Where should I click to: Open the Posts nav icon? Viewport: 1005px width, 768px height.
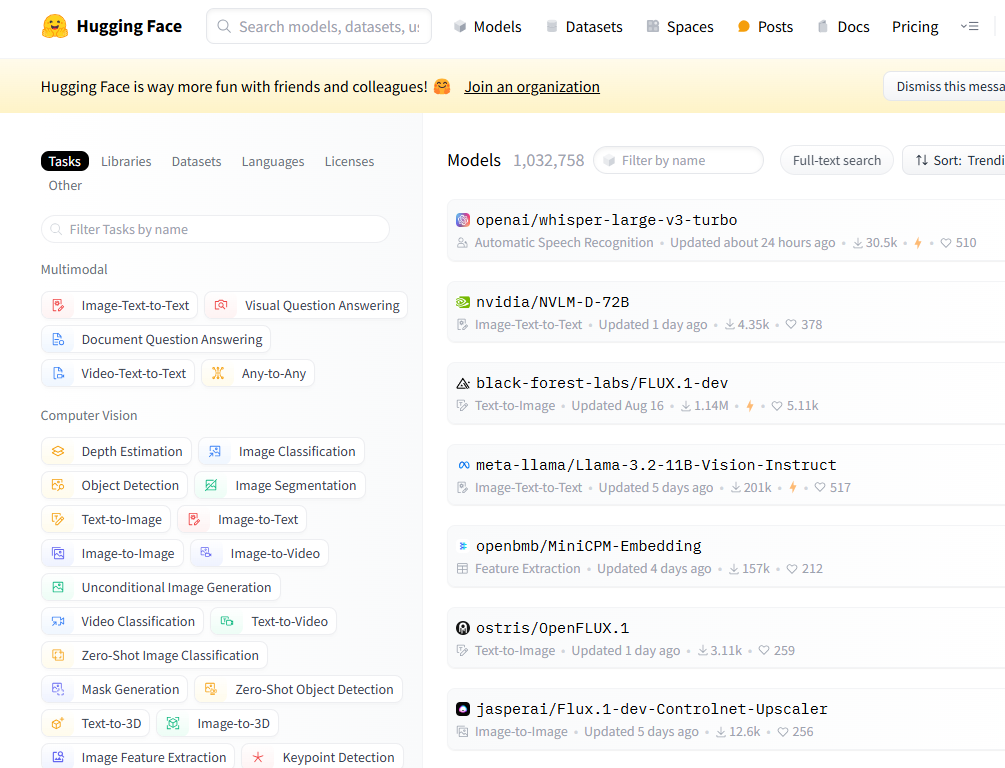(743, 26)
